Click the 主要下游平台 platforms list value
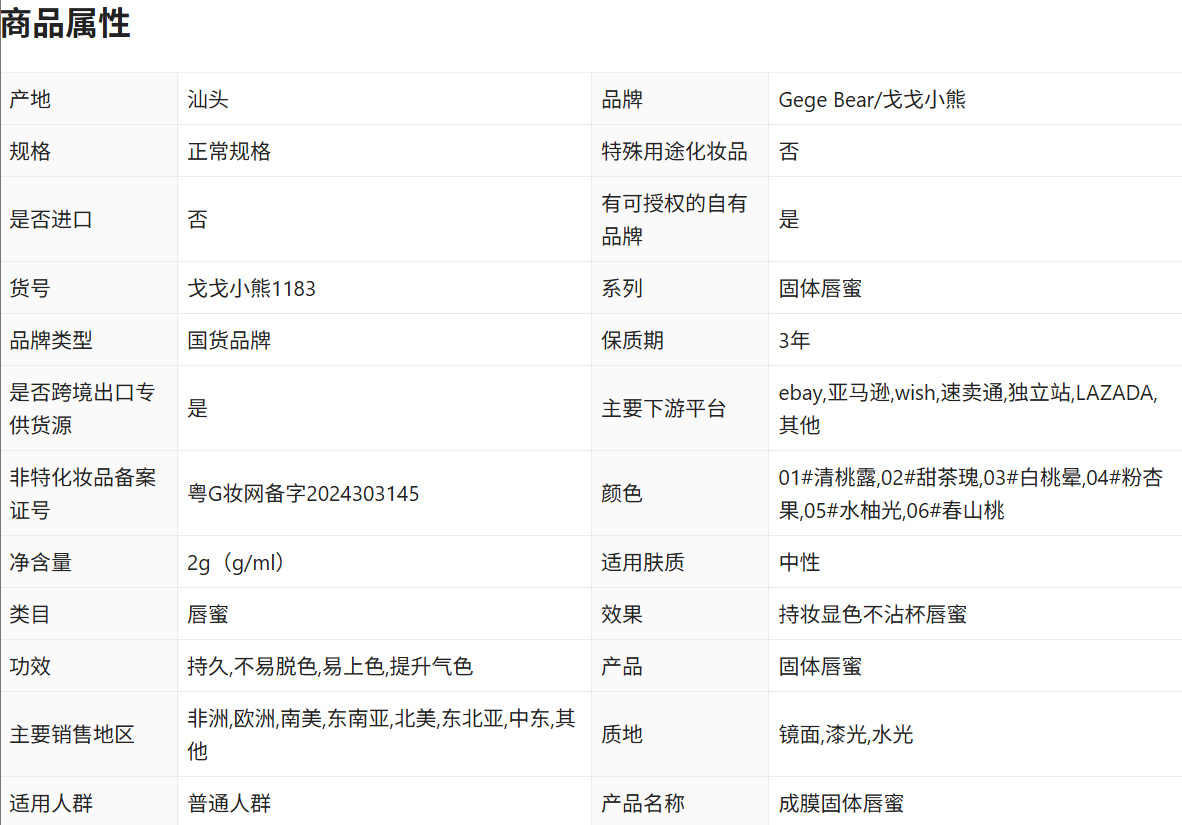1182x825 pixels. click(x=967, y=408)
